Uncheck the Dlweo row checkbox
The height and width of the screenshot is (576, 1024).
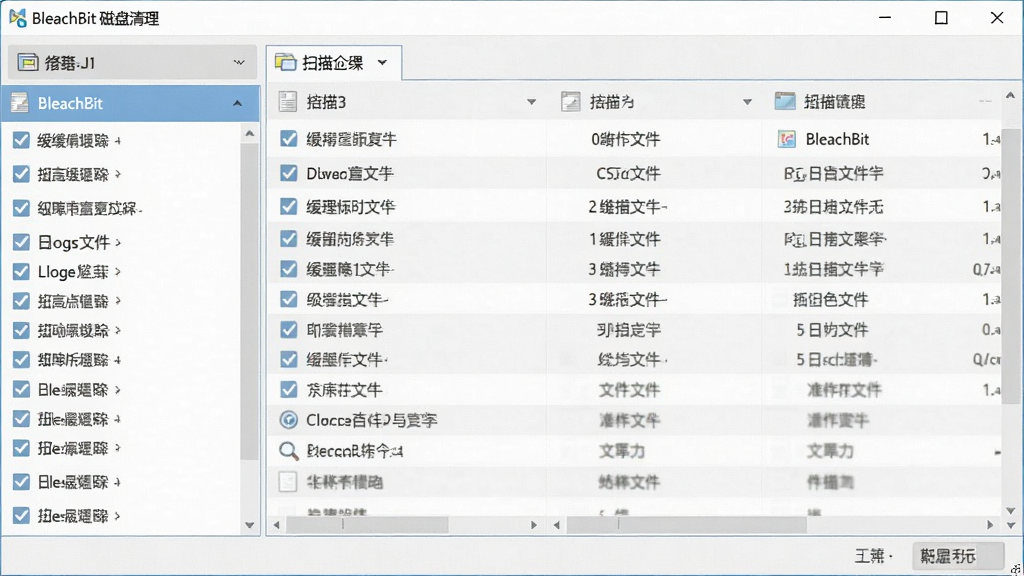click(289, 172)
